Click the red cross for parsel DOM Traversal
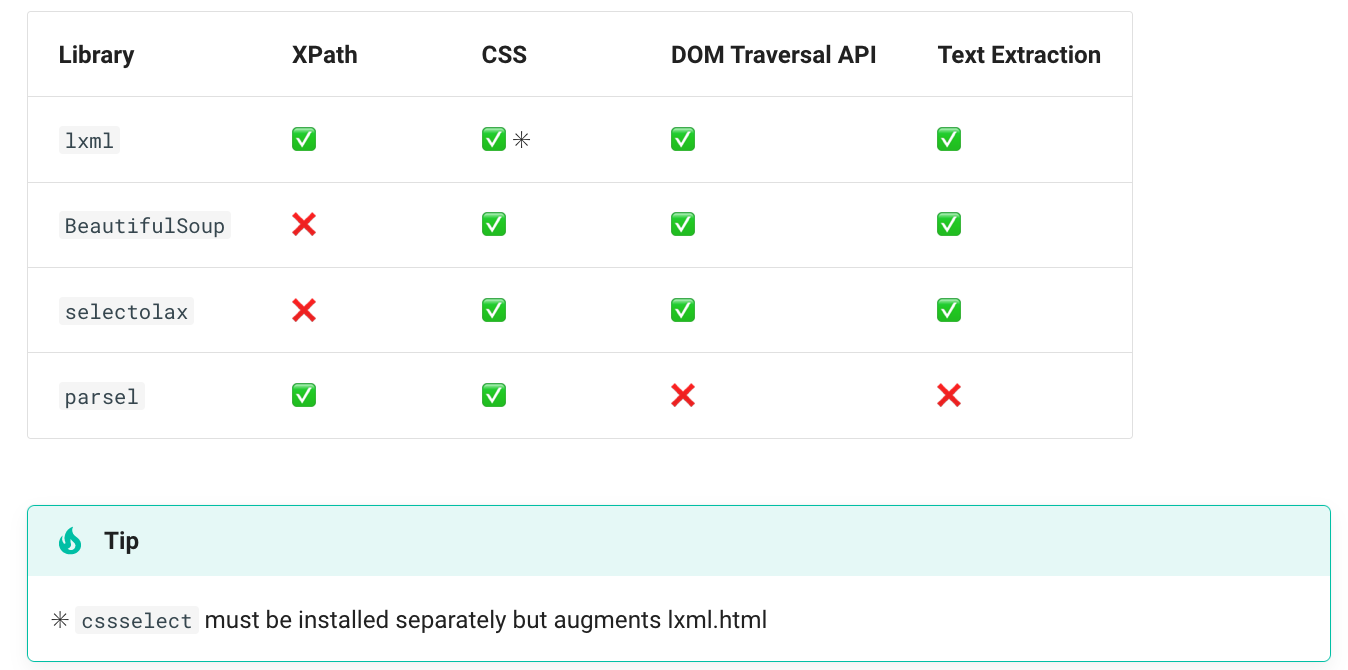This screenshot has height=670, width=1348. tap(683, 396)
